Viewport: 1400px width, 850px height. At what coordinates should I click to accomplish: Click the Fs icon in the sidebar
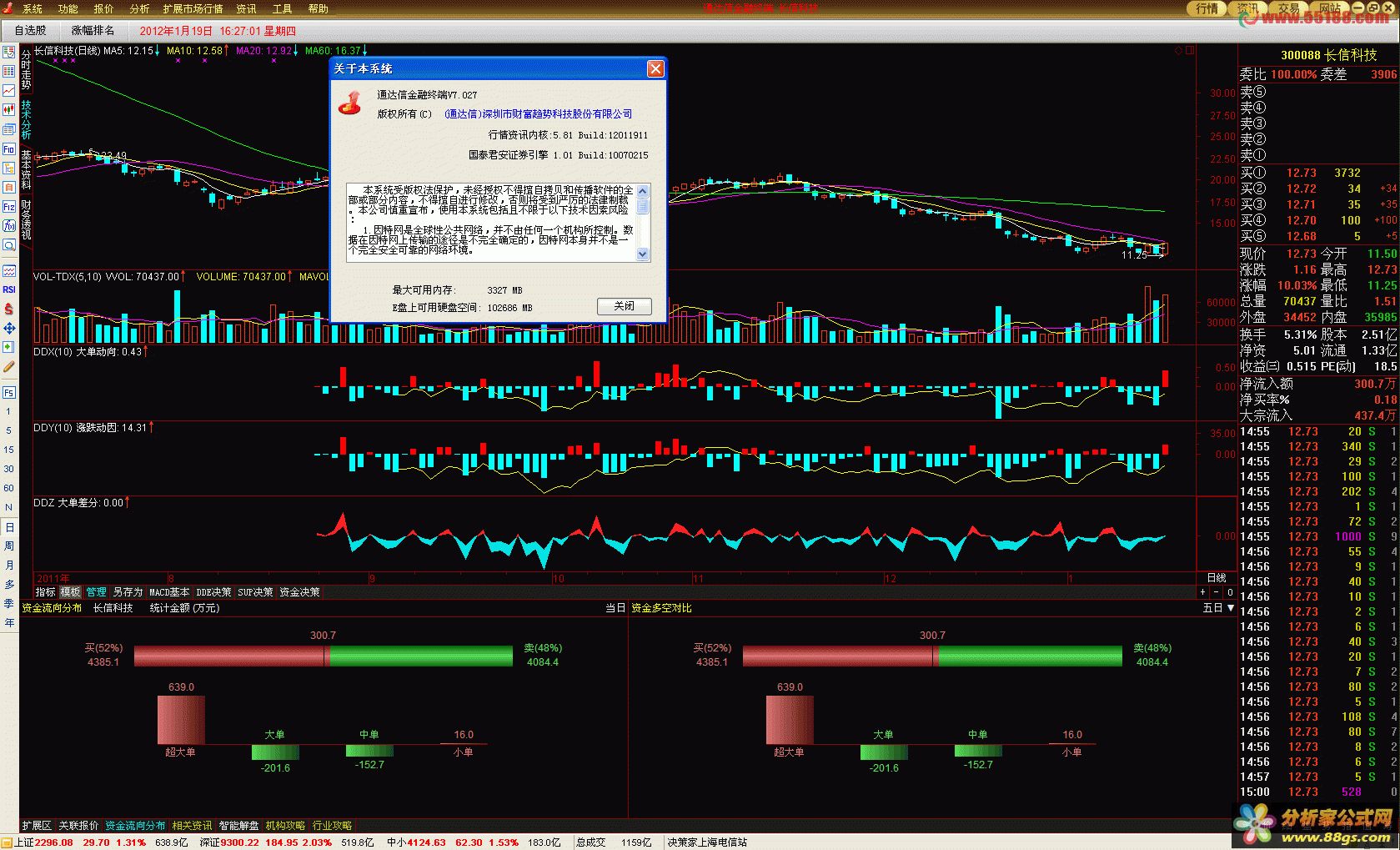(9, 392)
